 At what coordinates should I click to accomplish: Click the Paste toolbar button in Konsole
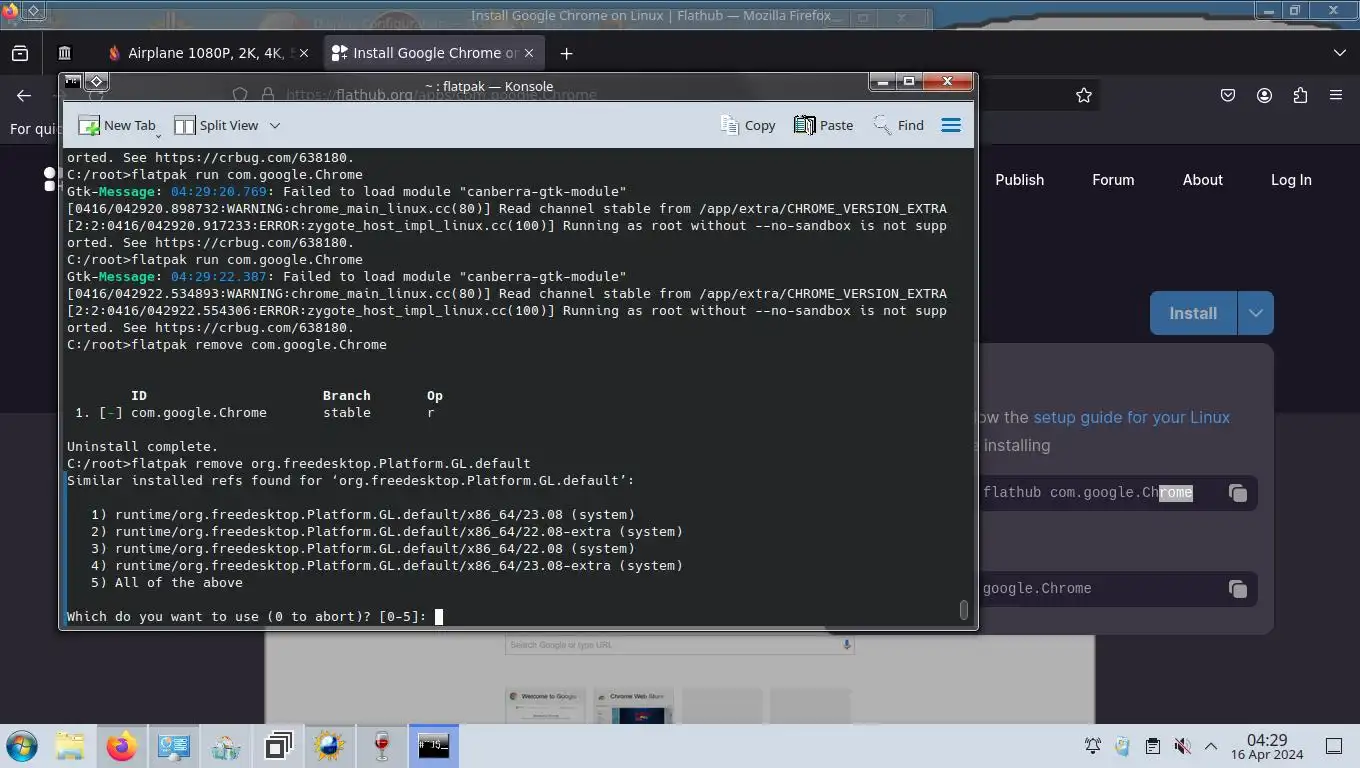823,125
